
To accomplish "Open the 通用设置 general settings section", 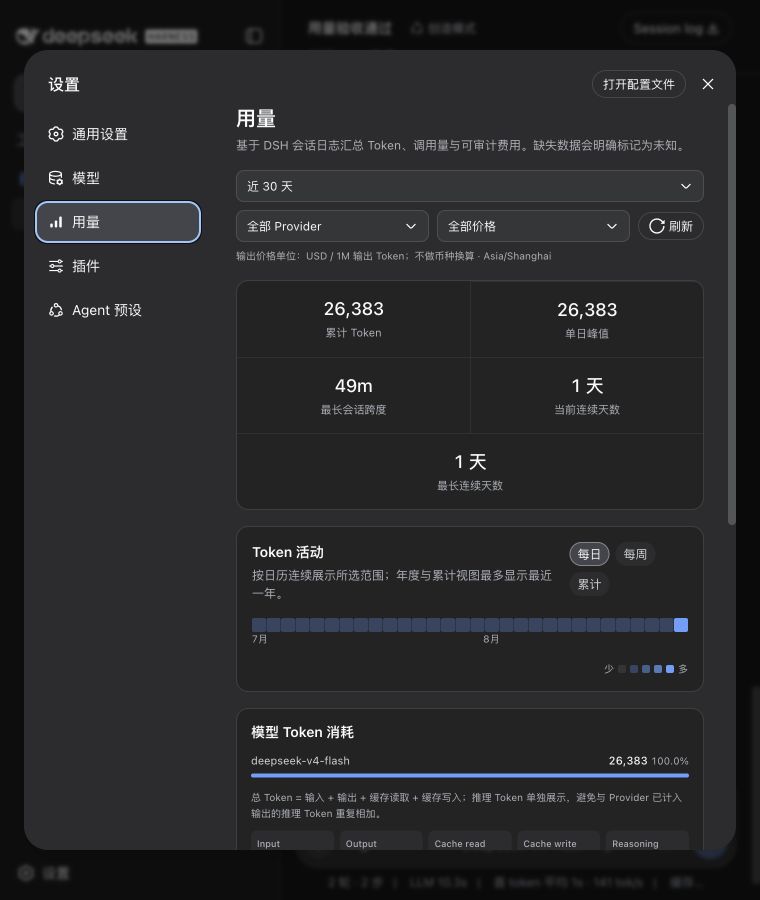I will [118, 134].
